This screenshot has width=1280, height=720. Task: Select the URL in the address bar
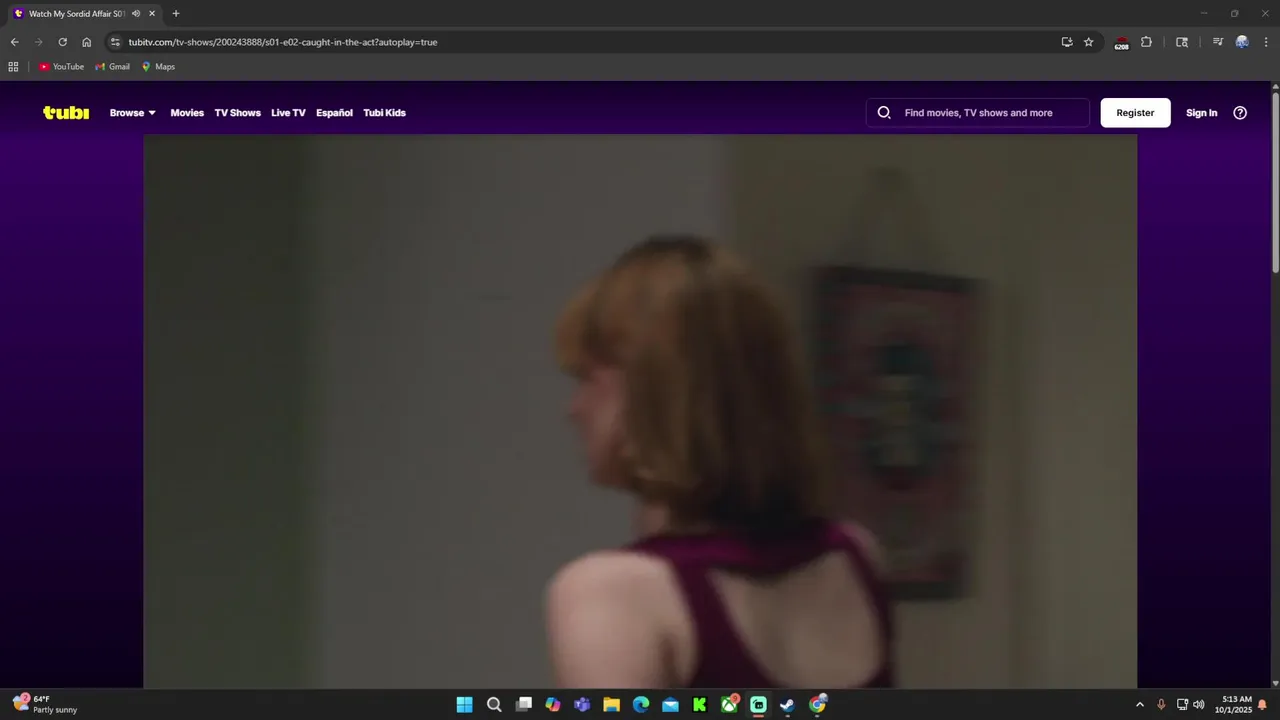coord(283,42)
